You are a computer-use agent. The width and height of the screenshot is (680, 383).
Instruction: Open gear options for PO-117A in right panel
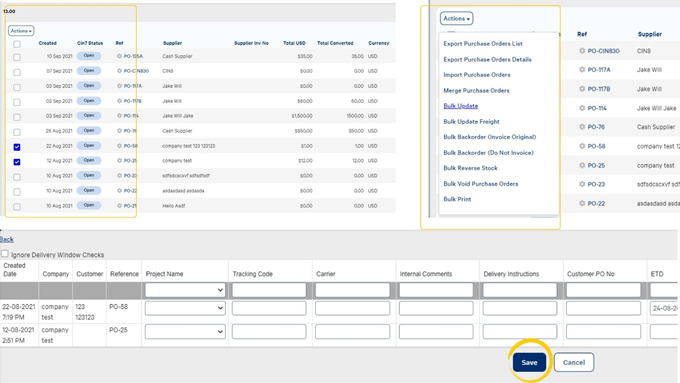click(x=582, y=69)
